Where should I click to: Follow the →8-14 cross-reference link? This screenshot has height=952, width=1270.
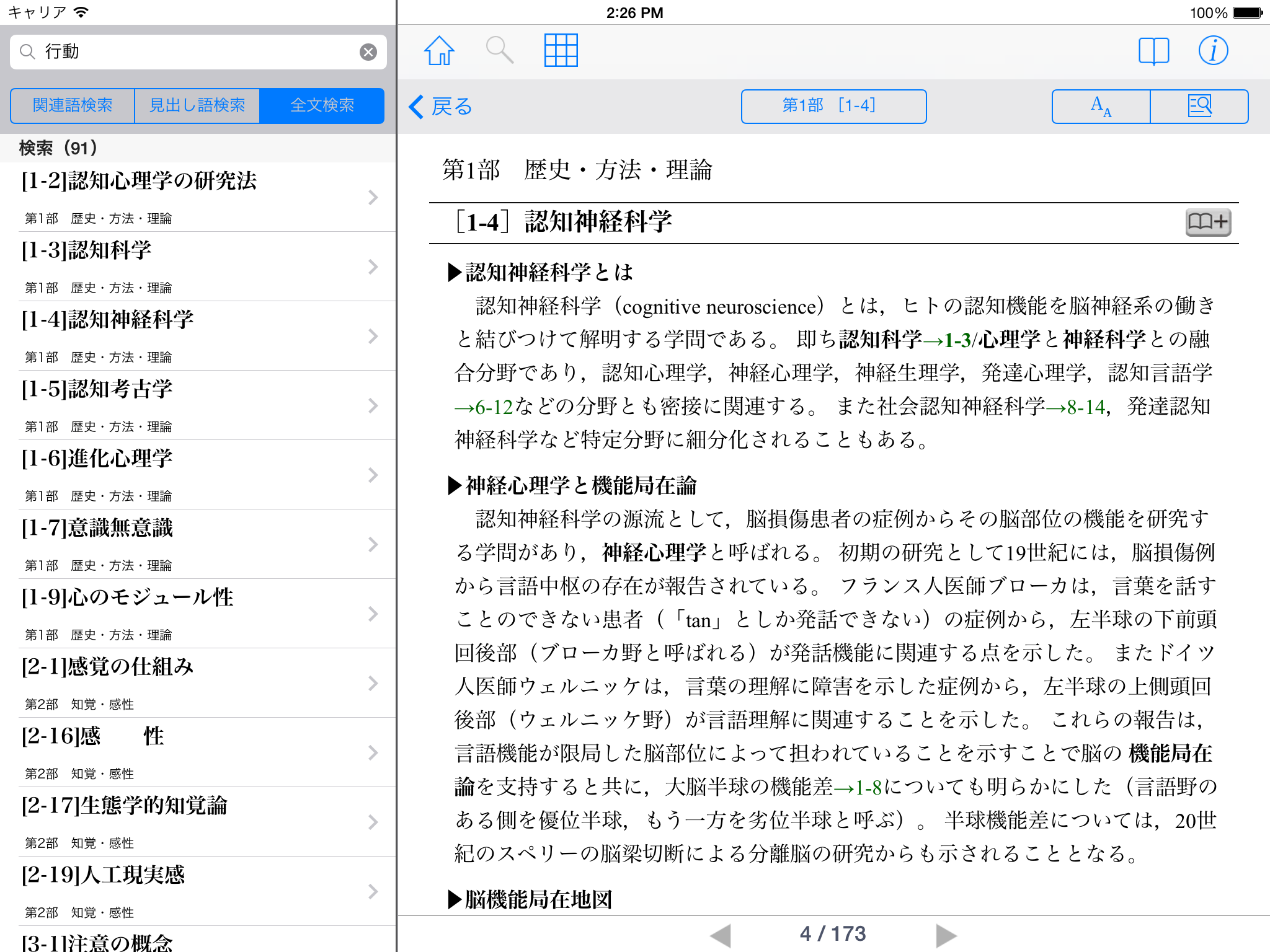pos(1076,407)
